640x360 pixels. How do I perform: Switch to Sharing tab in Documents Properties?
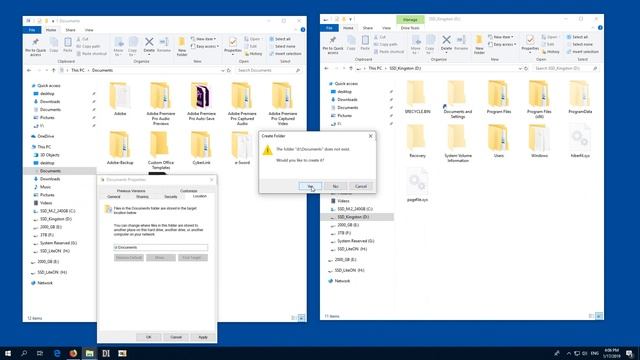coord(142,197)
